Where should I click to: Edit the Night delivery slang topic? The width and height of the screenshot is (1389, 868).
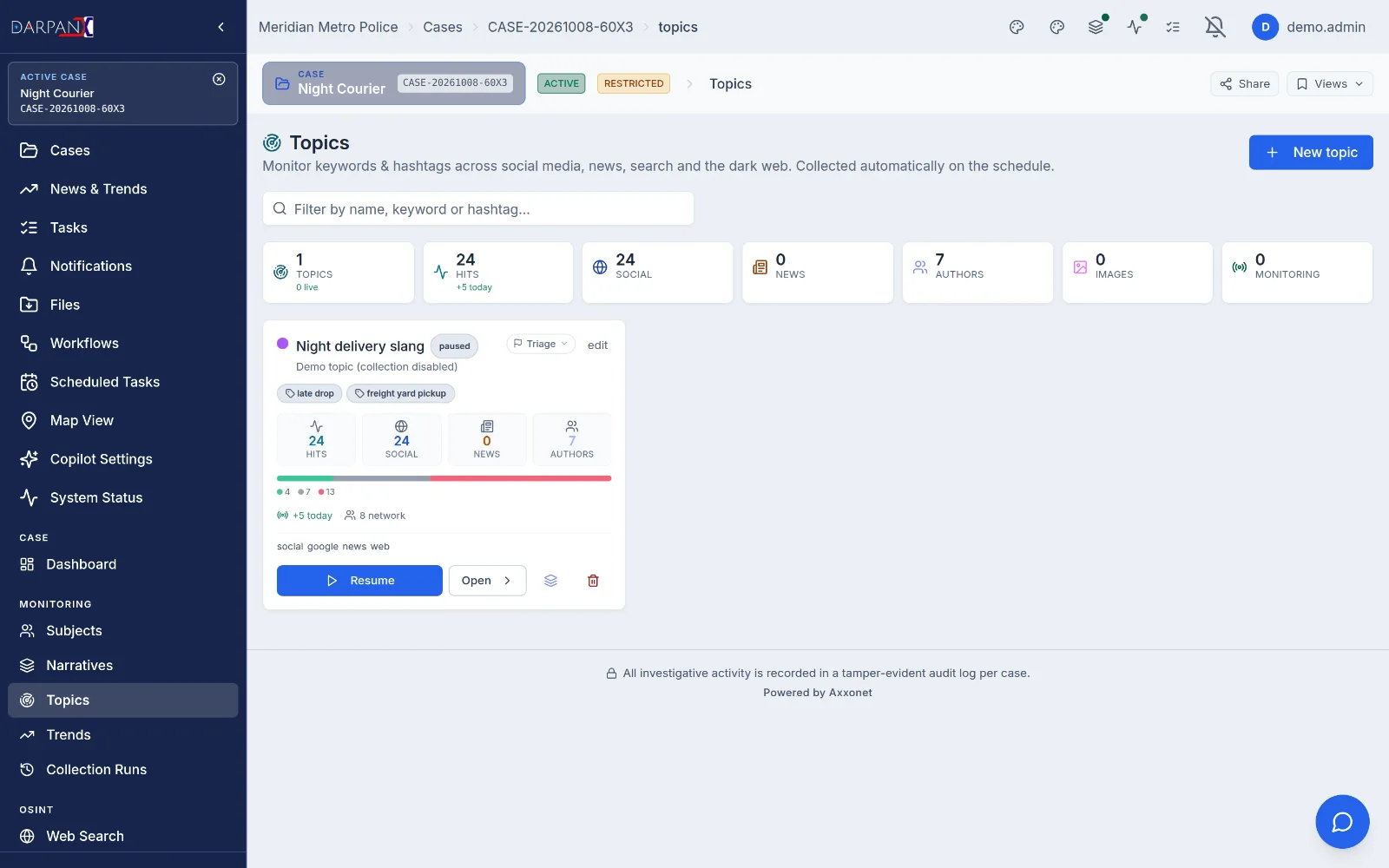pyautogui.click(x=597, y=345)
